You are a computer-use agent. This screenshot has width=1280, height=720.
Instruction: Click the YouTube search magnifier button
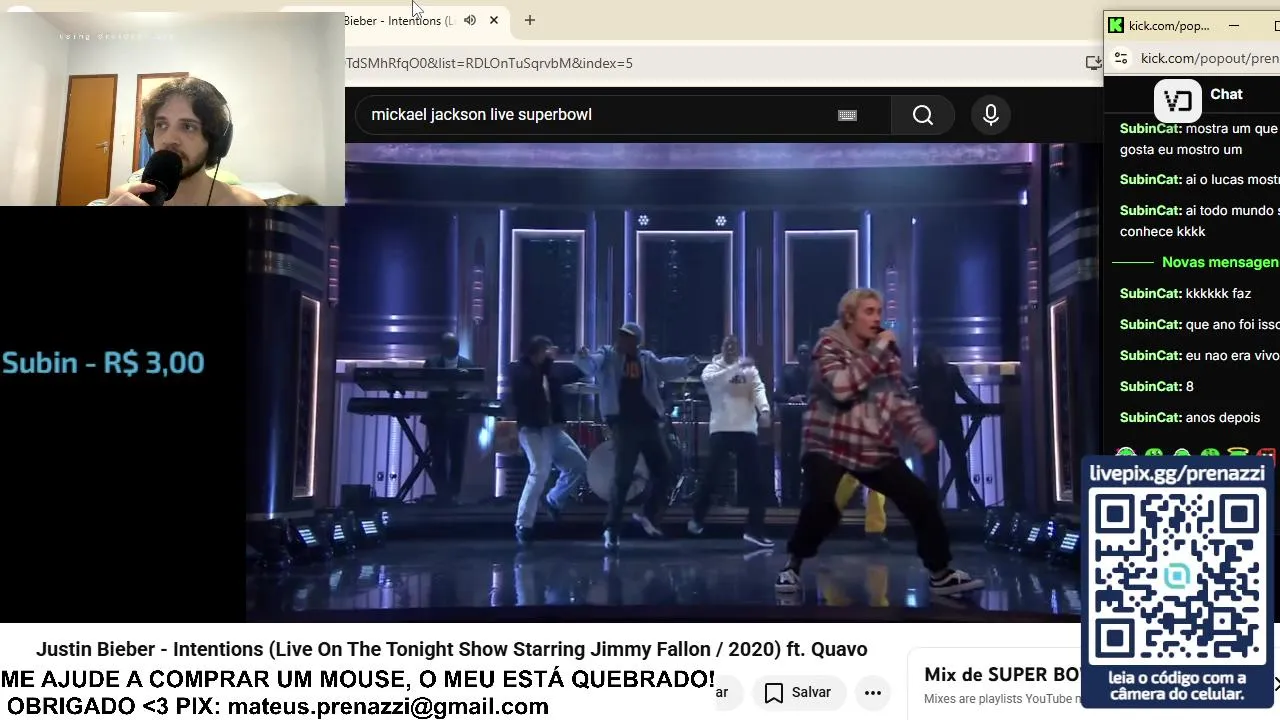[x=922, y=115]
